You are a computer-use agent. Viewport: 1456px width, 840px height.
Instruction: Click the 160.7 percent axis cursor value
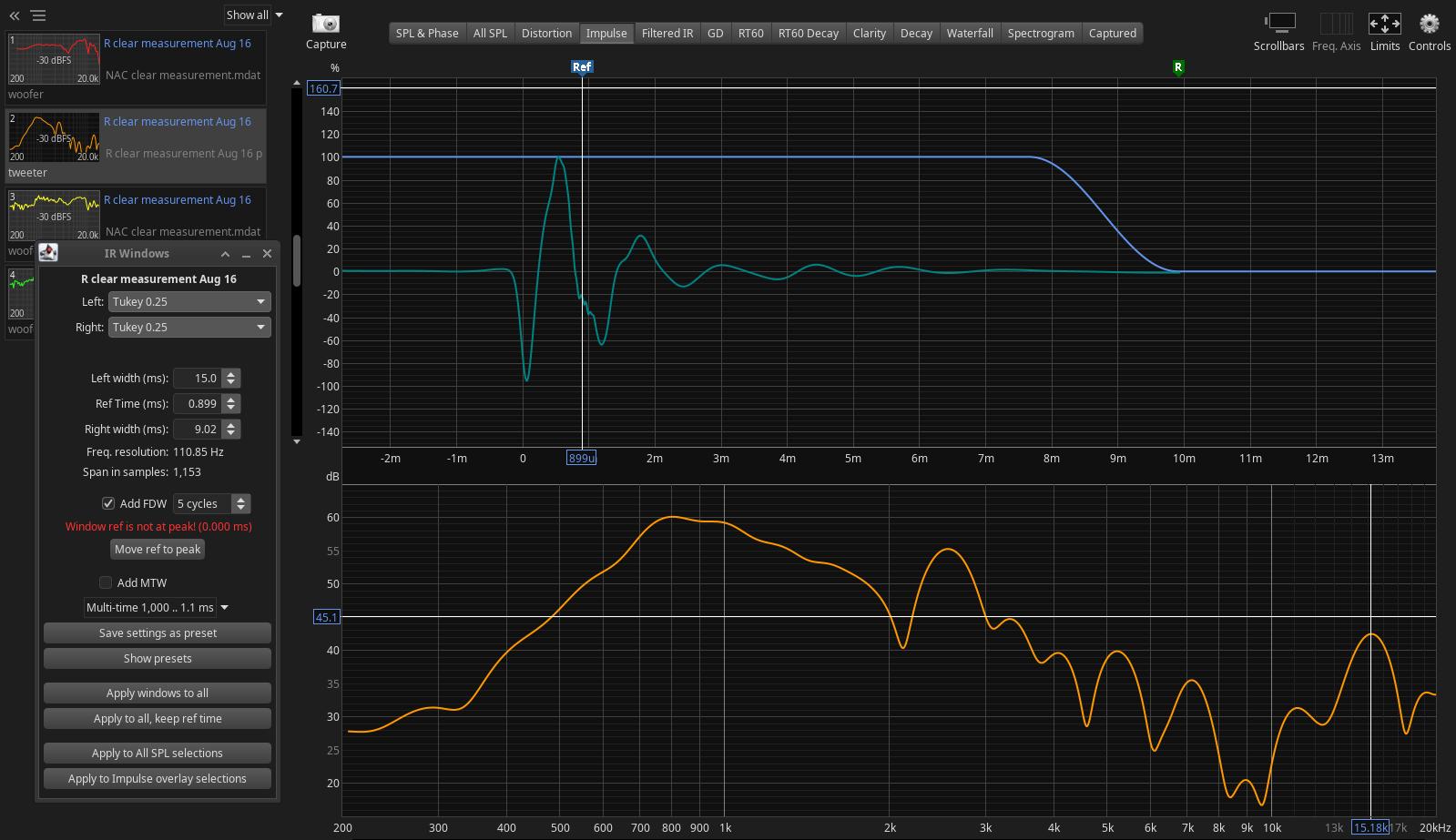coord(323,88)
